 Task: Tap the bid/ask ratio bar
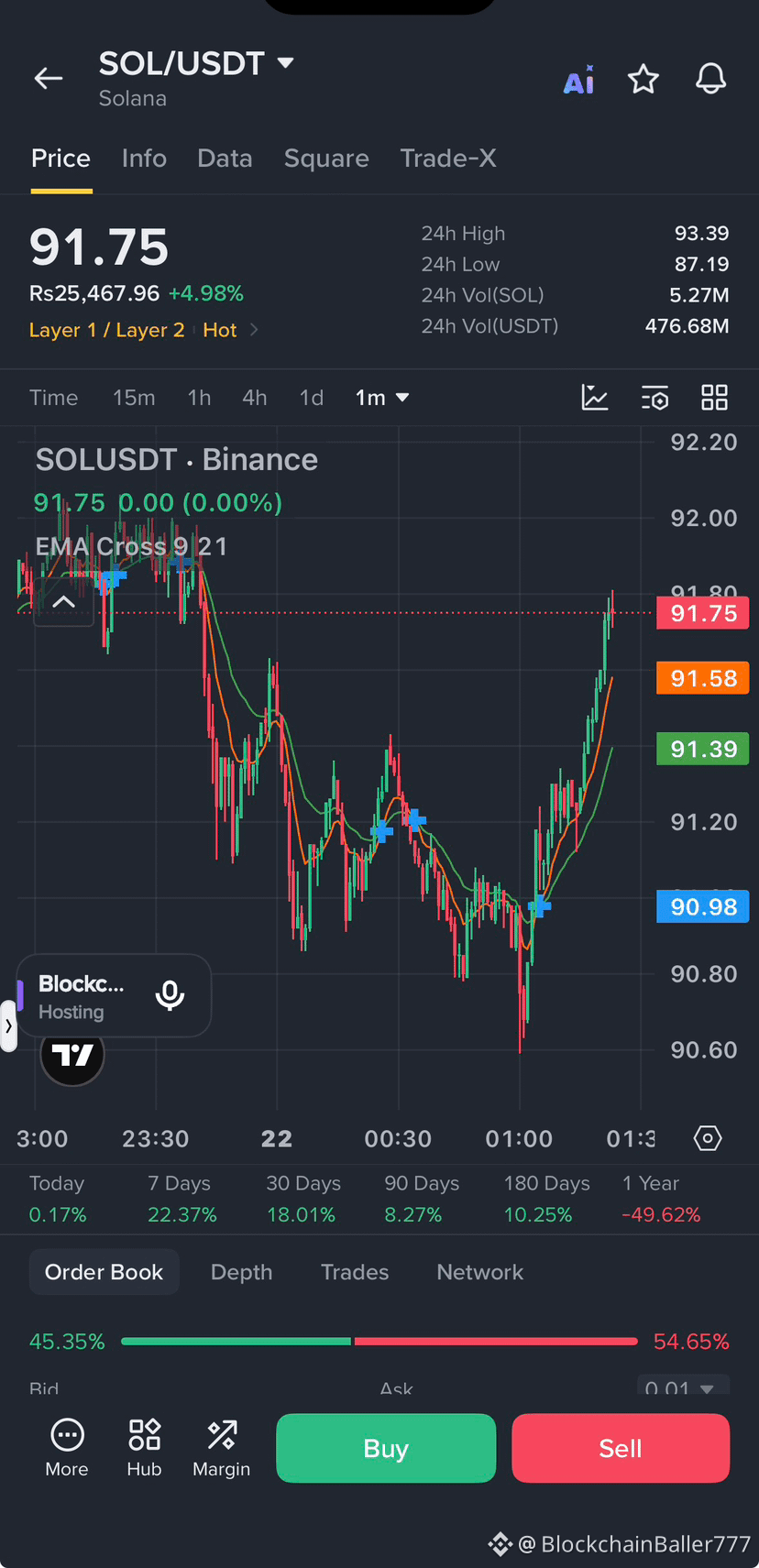pos(379,1342)
